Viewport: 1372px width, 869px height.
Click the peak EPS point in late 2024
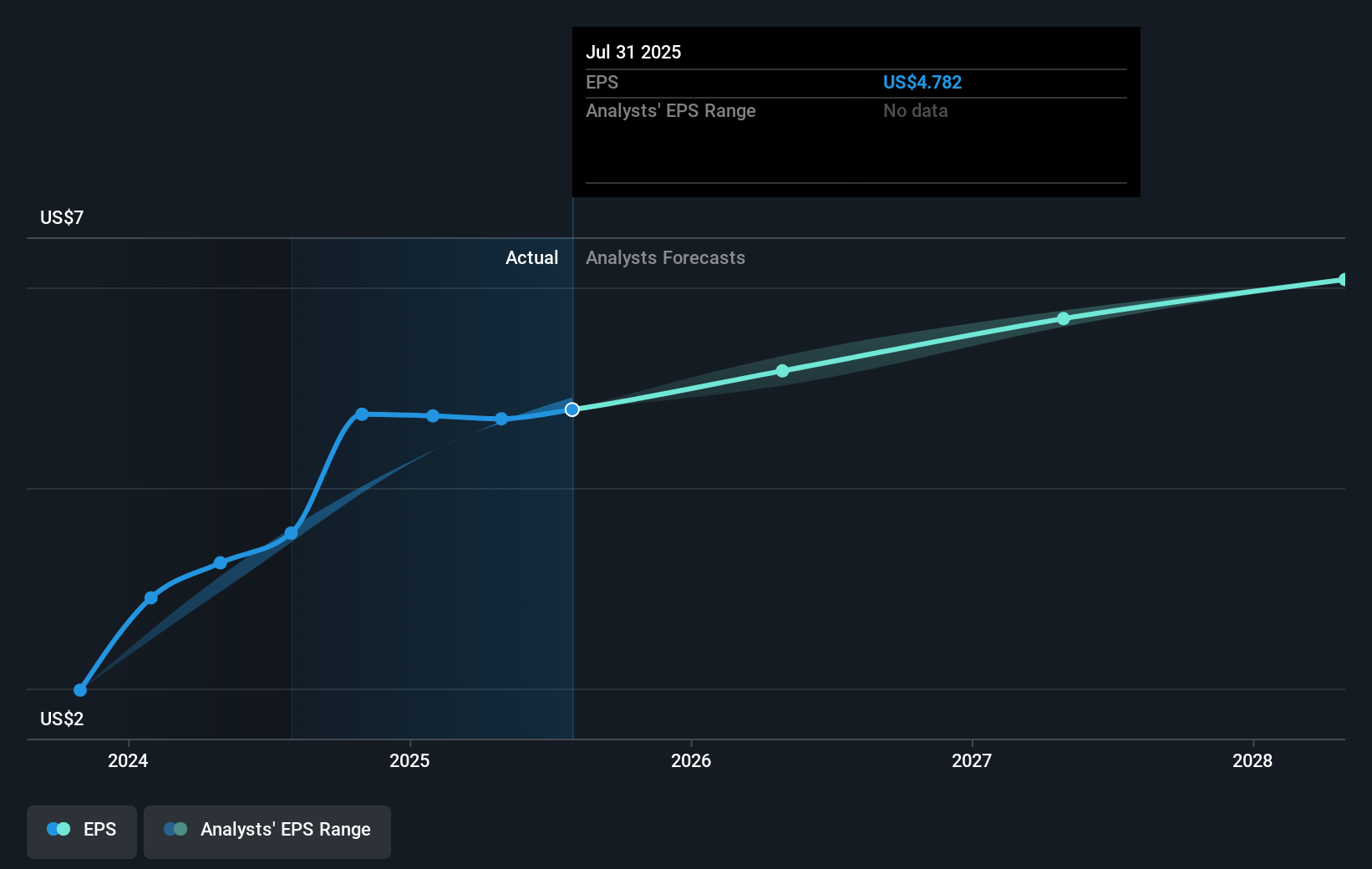point(362,414)
